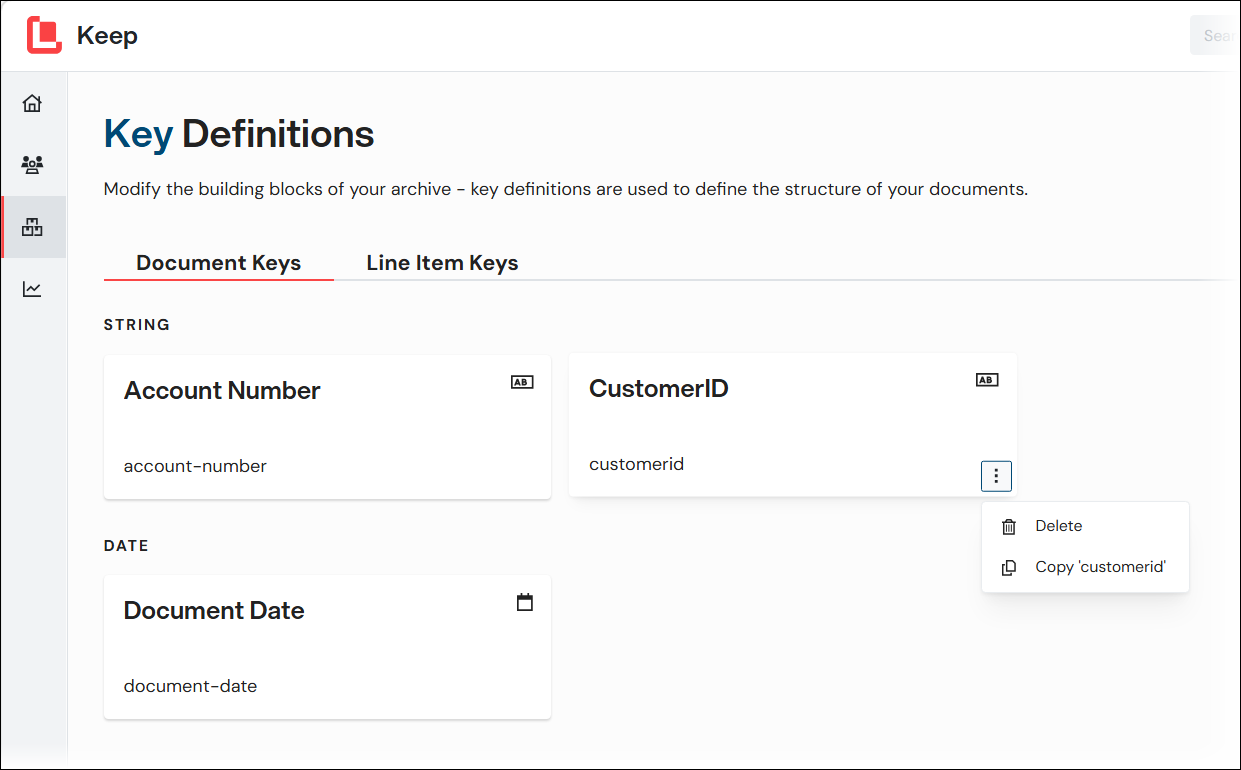This screenshot has height=770, width=1241.
Task: Open the analytics chart sidebar icon
Action: pos(33,289)
